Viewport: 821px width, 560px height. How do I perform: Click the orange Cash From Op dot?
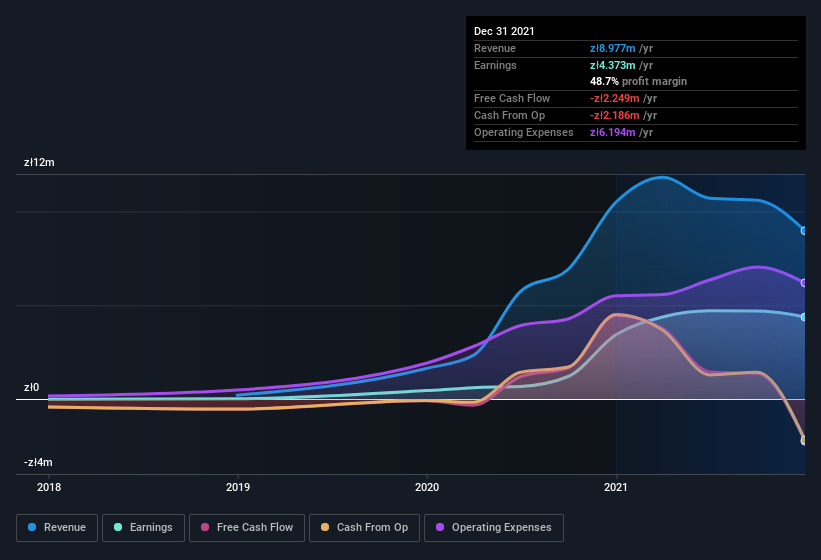click(x=325, y=527)
